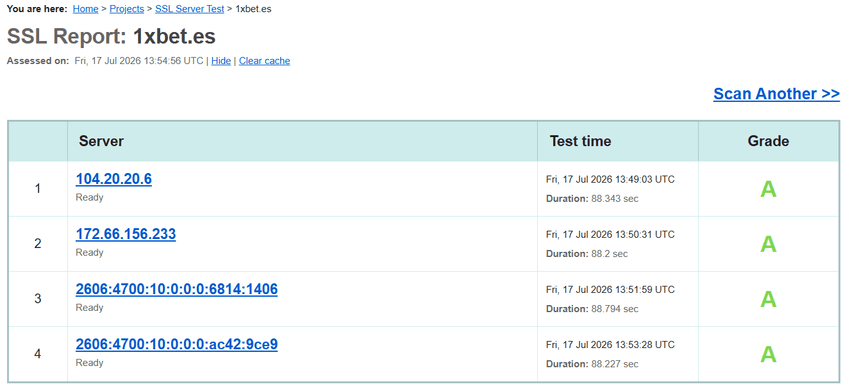Select the 13:51:59 UTC test time
The width and height of the screenshot is (850, 389).
[610, 290]
